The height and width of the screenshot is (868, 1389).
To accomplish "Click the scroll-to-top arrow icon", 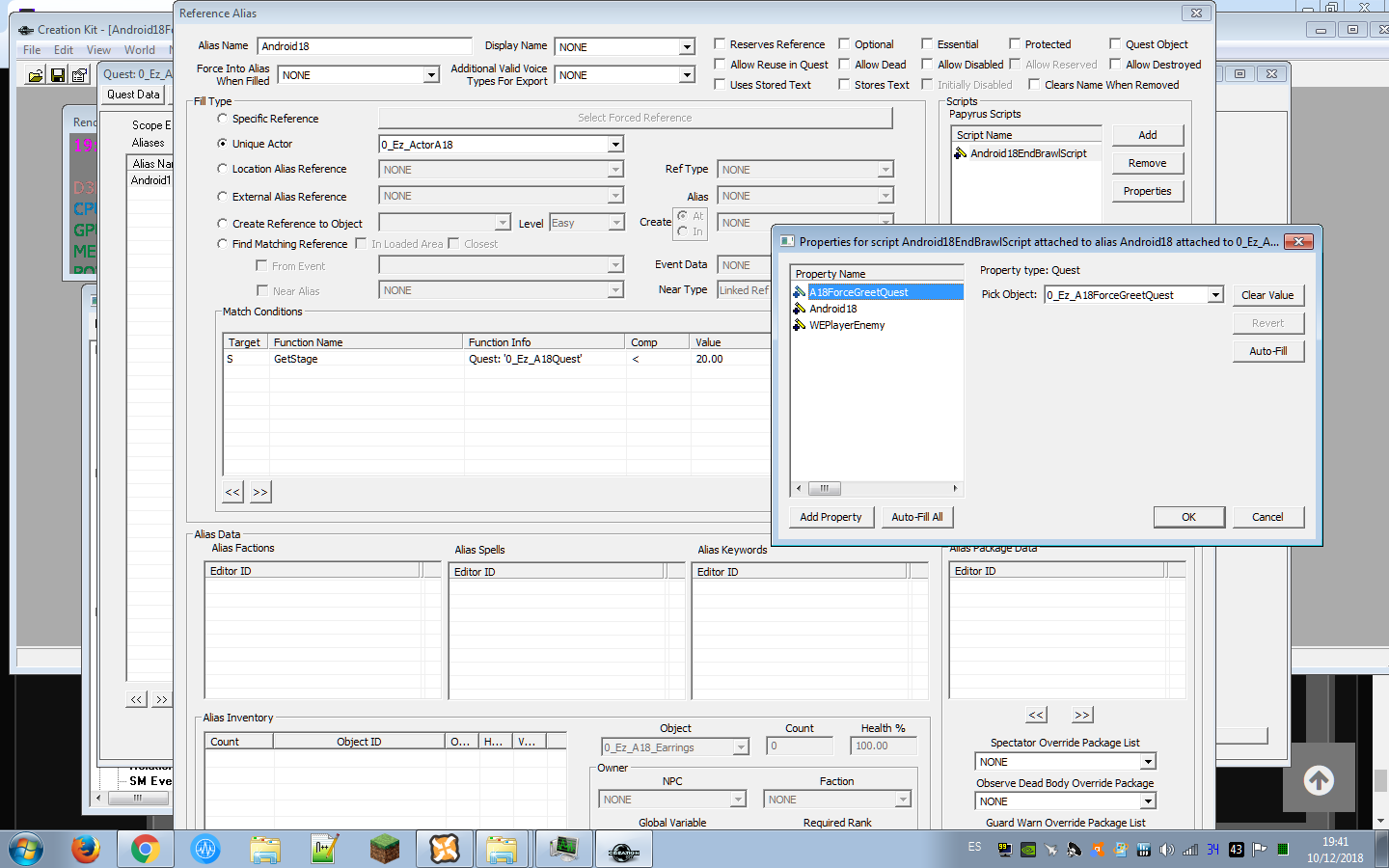I will (x=1319, y=780).
